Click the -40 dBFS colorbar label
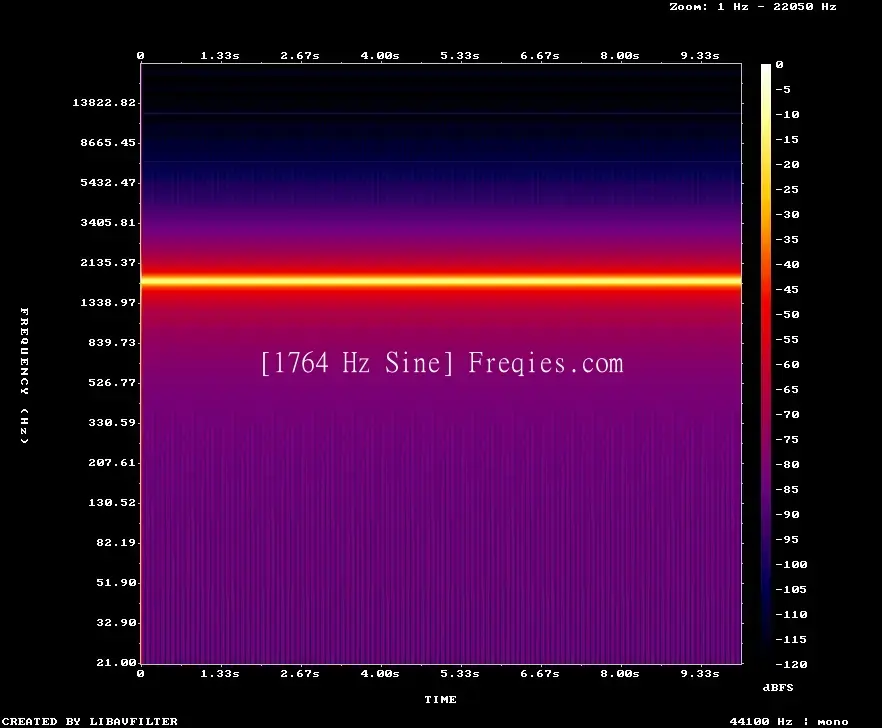 tap(787, 264)
